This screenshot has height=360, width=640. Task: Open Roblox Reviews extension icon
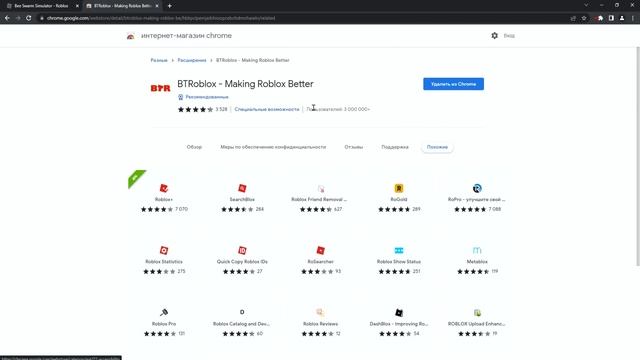tap(321, 312)
